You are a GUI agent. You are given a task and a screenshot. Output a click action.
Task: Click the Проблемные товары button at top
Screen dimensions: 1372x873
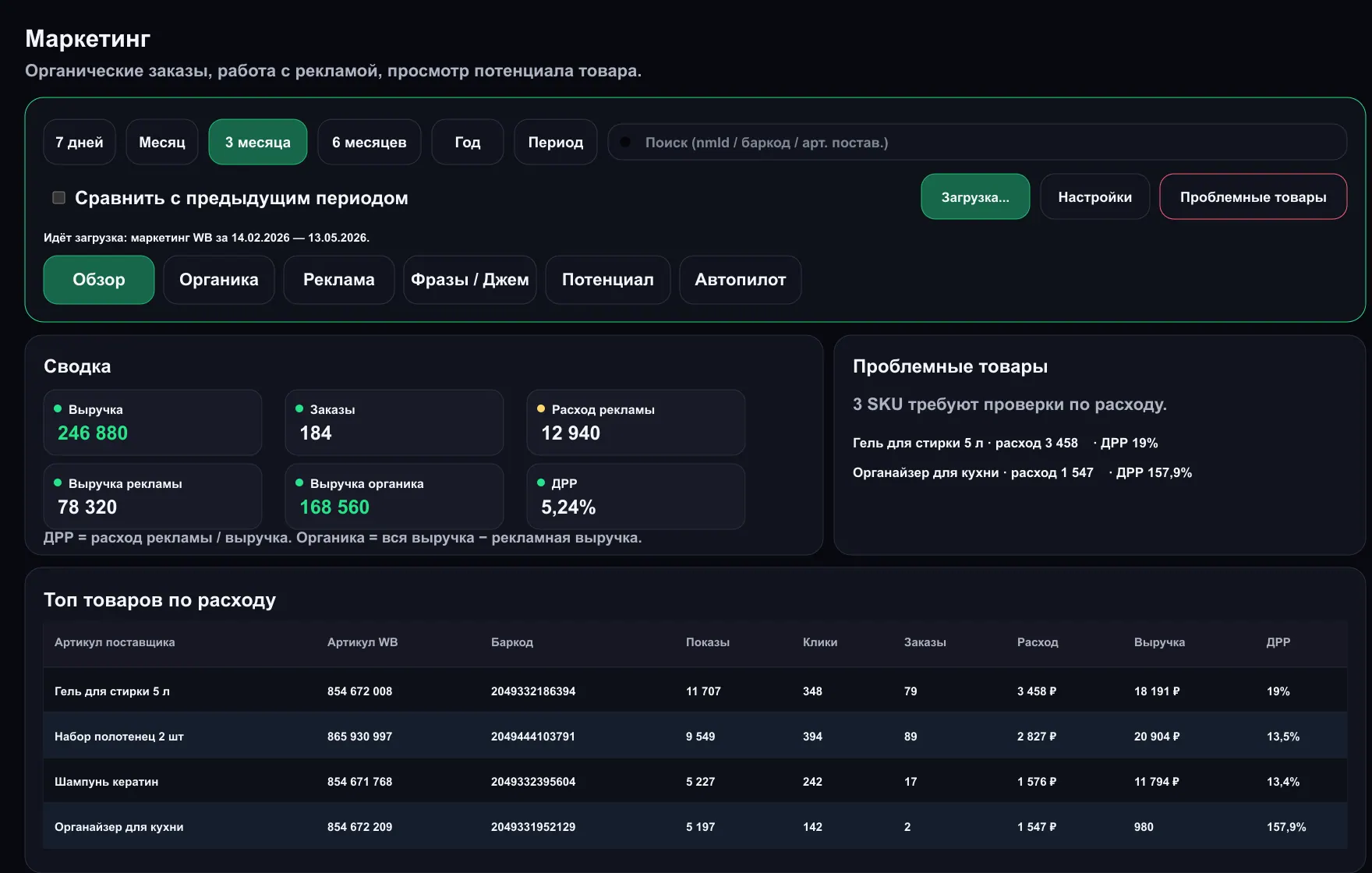click(x=1254, y=196)
